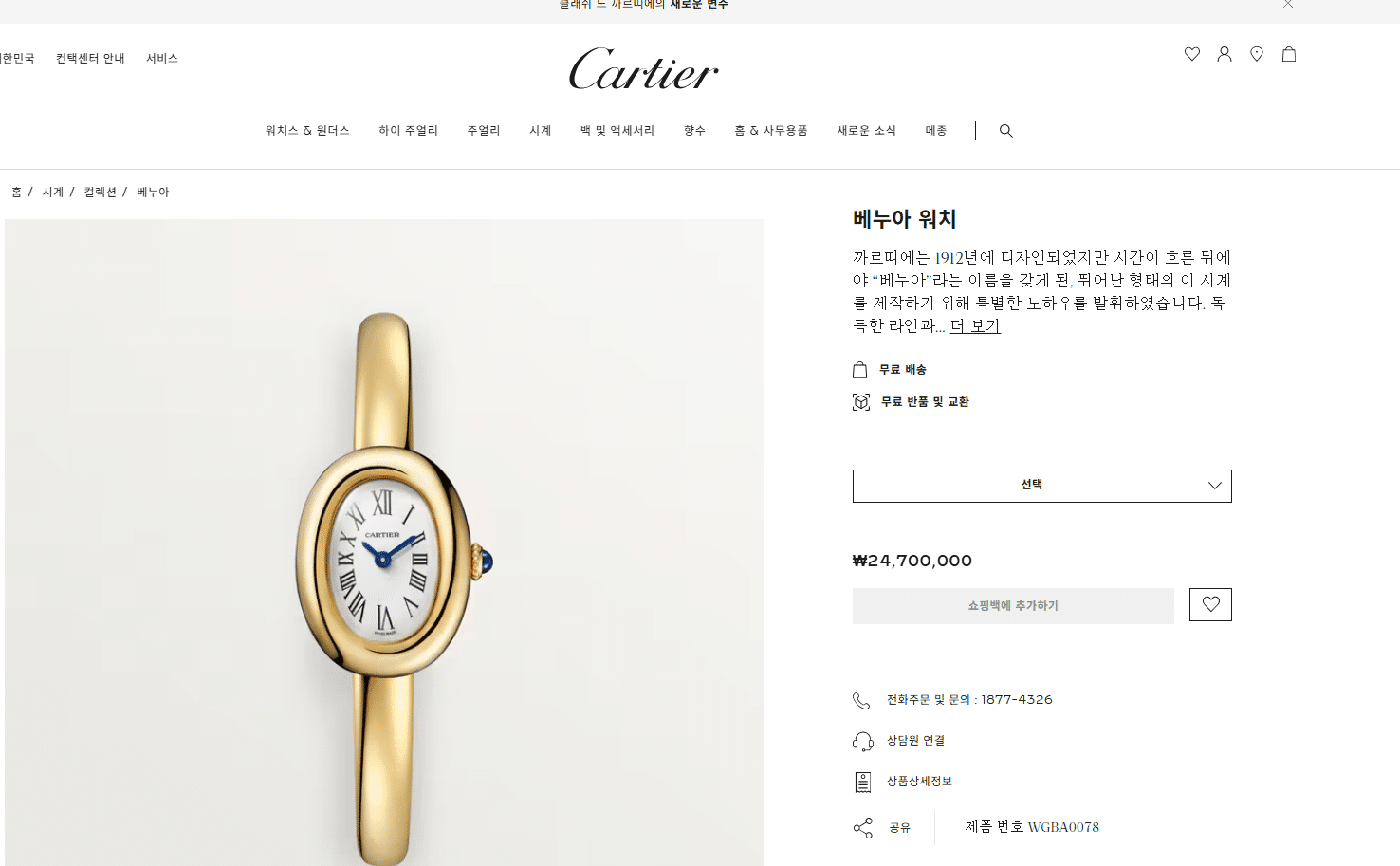Open the shopping bag icon in header
The width and height of the screenshot is (1400, 866).
(1289, 54)
